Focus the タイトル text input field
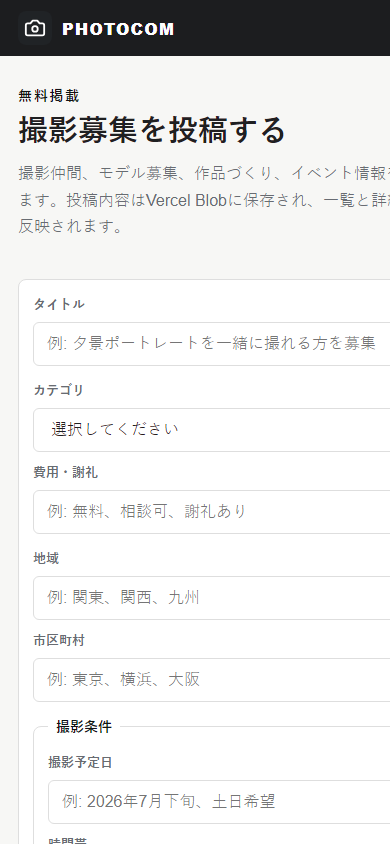The height and width of the screenshot is (844, 390). click(x=211, y=343)
